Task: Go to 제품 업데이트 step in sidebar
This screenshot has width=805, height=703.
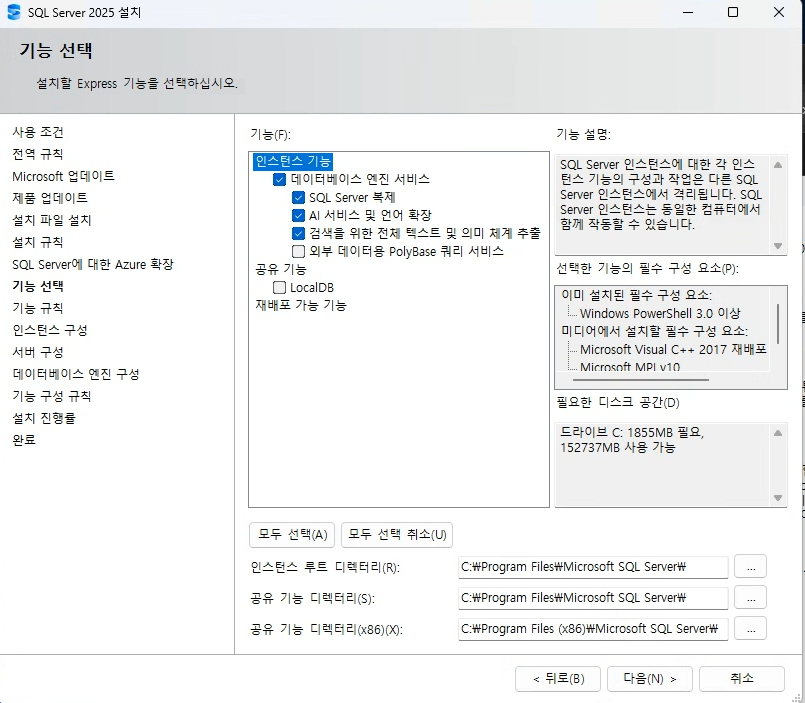Action: click(50, 198)
